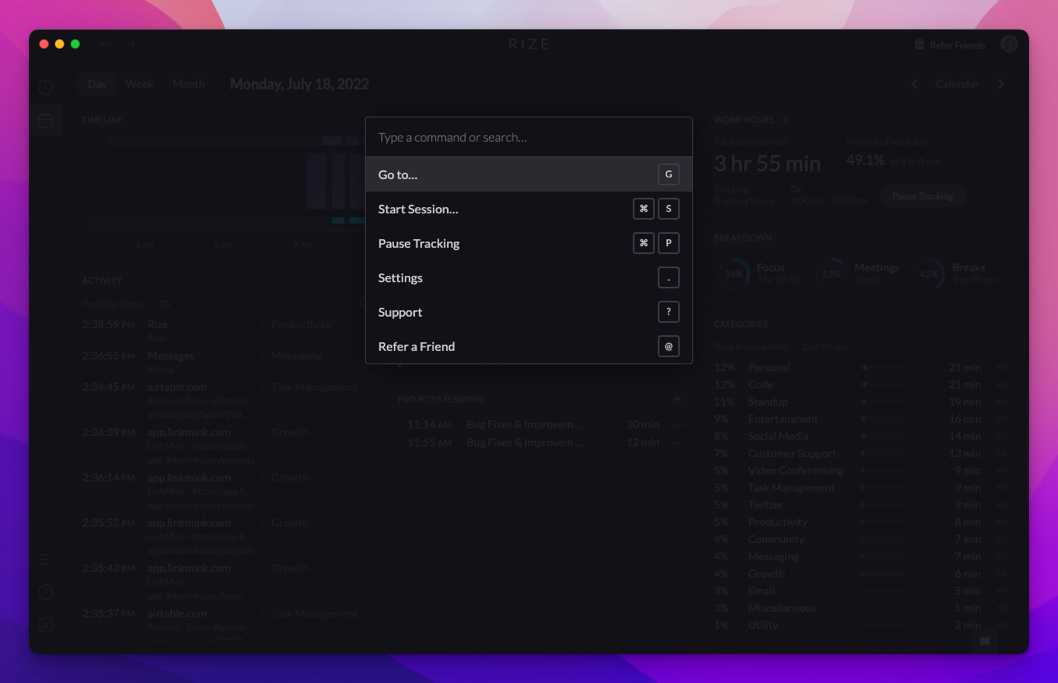Click the question mark badge on Support
Screen dimensions: 1058x683
pos(668,312)
